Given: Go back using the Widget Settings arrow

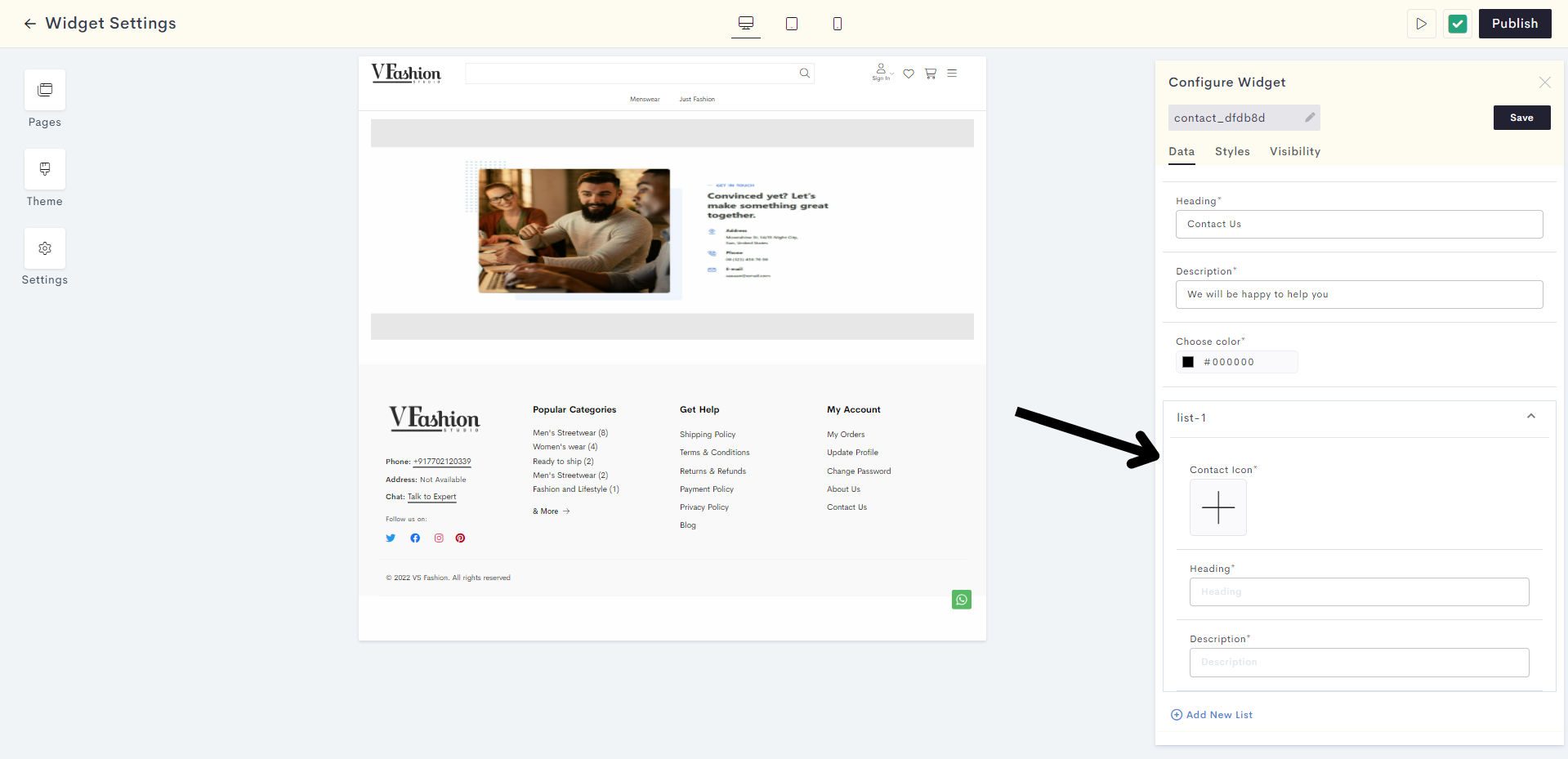Looking at the screenshot, I should [x=30, y=24].
